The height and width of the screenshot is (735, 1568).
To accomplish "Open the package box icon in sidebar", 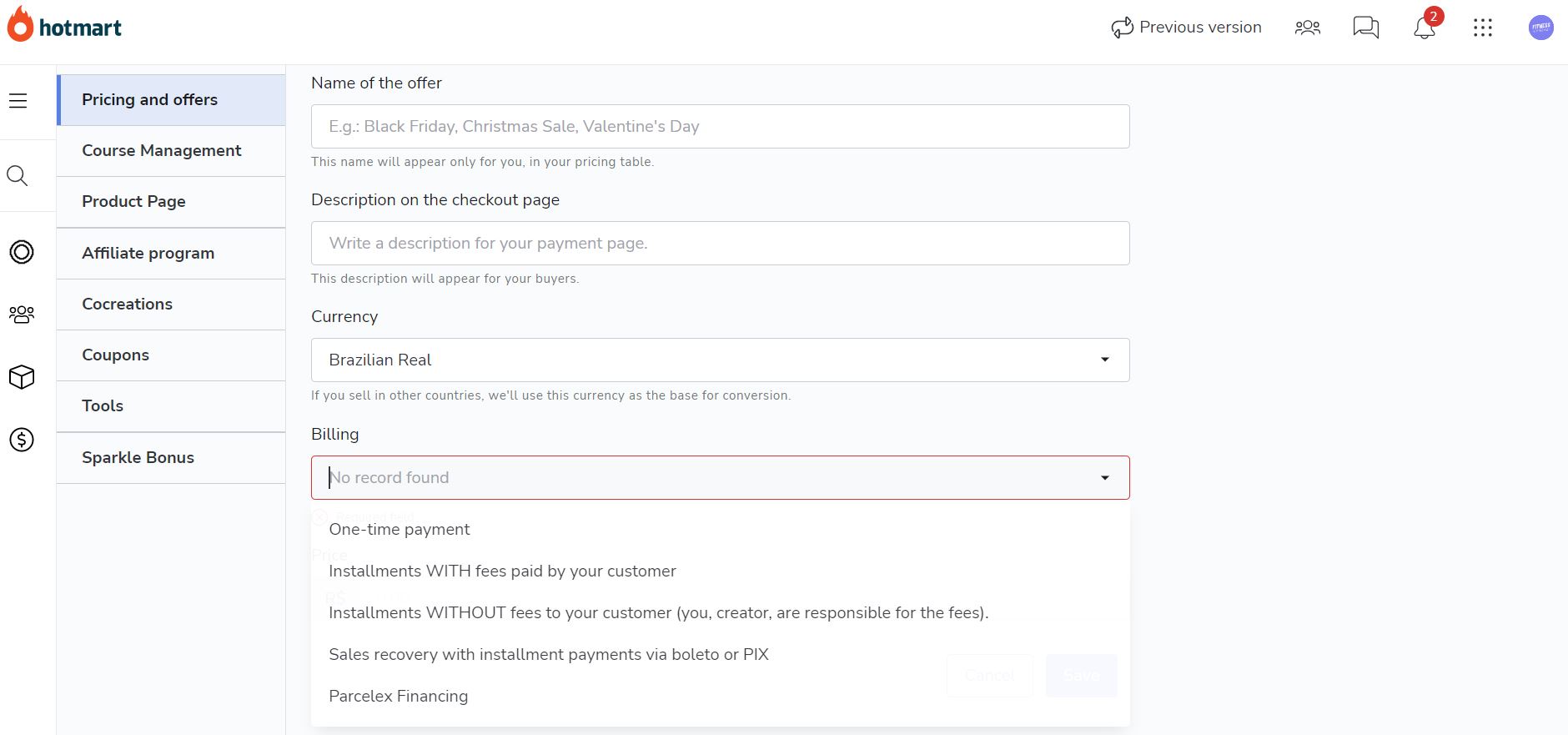I will coord(22,377).
